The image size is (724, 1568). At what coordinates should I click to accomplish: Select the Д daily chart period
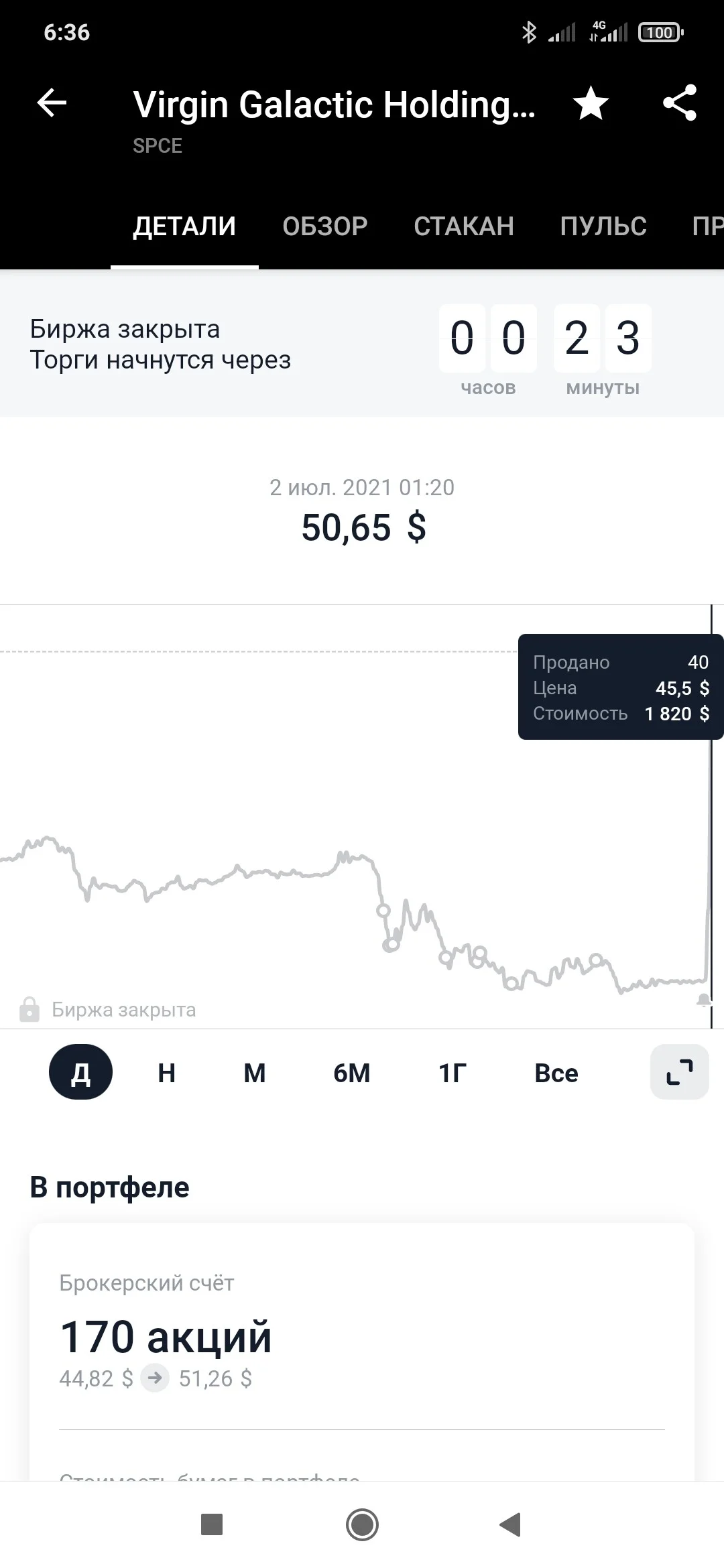coord(80,1072)
